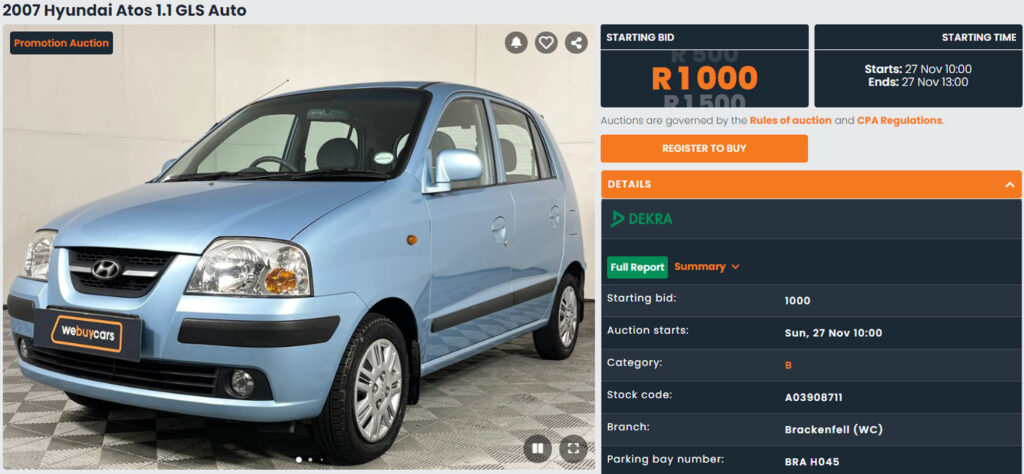
Task: Click the notification bell icon
Action: (516, 43)
